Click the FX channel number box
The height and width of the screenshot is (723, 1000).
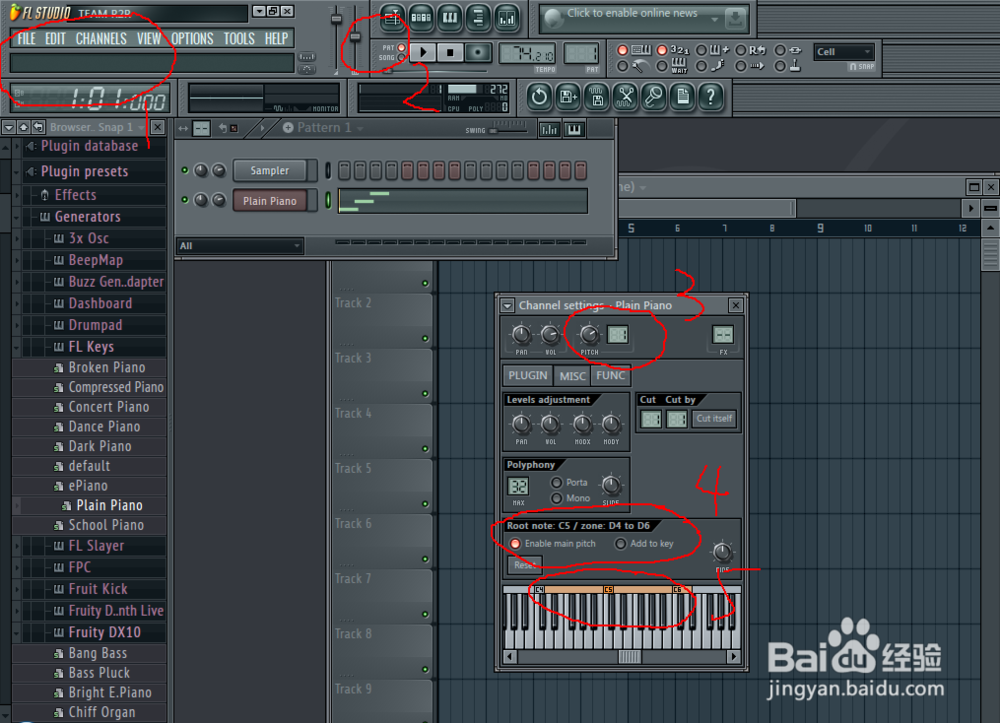(723, 334)
